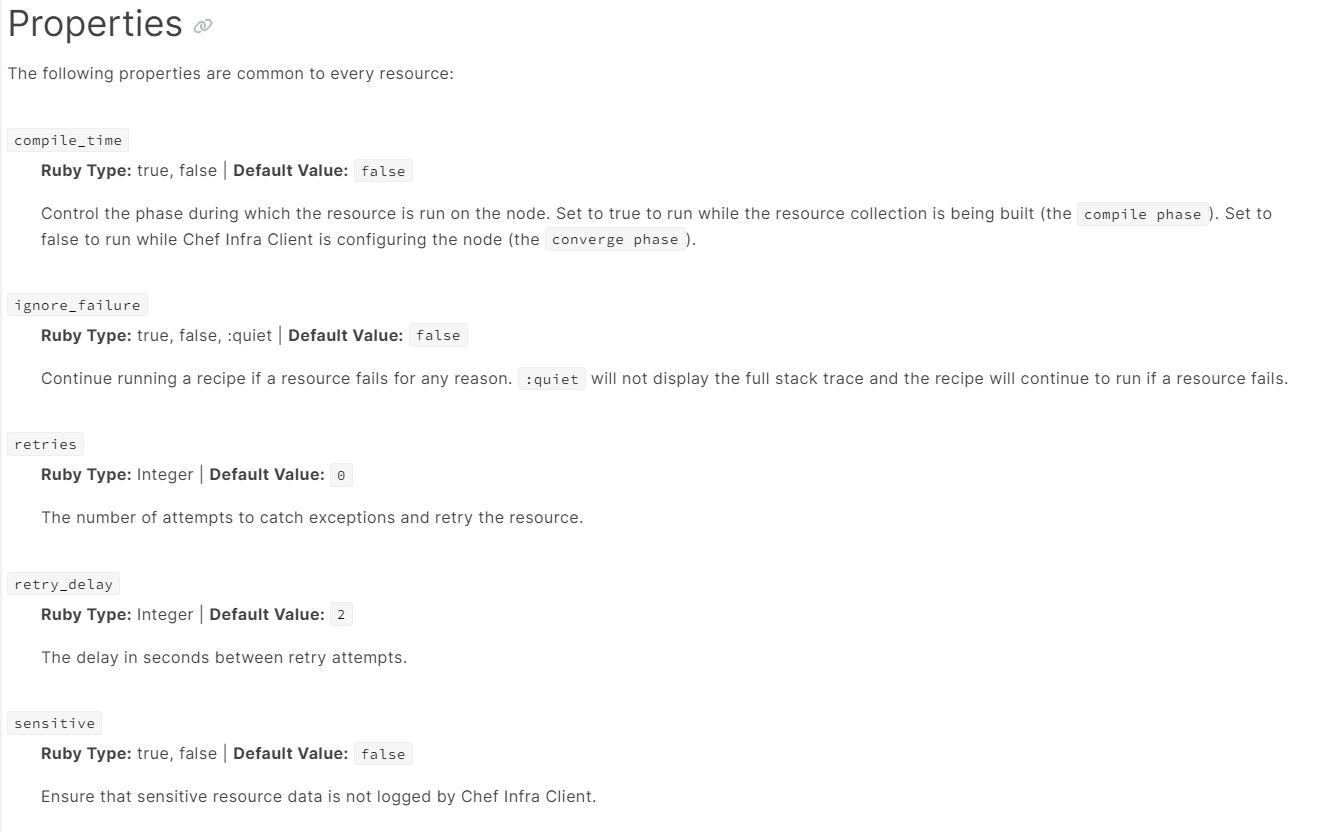The image size is (1333, 832).
Task: Click the false default value under compile_time
Action: click(383, 171)
